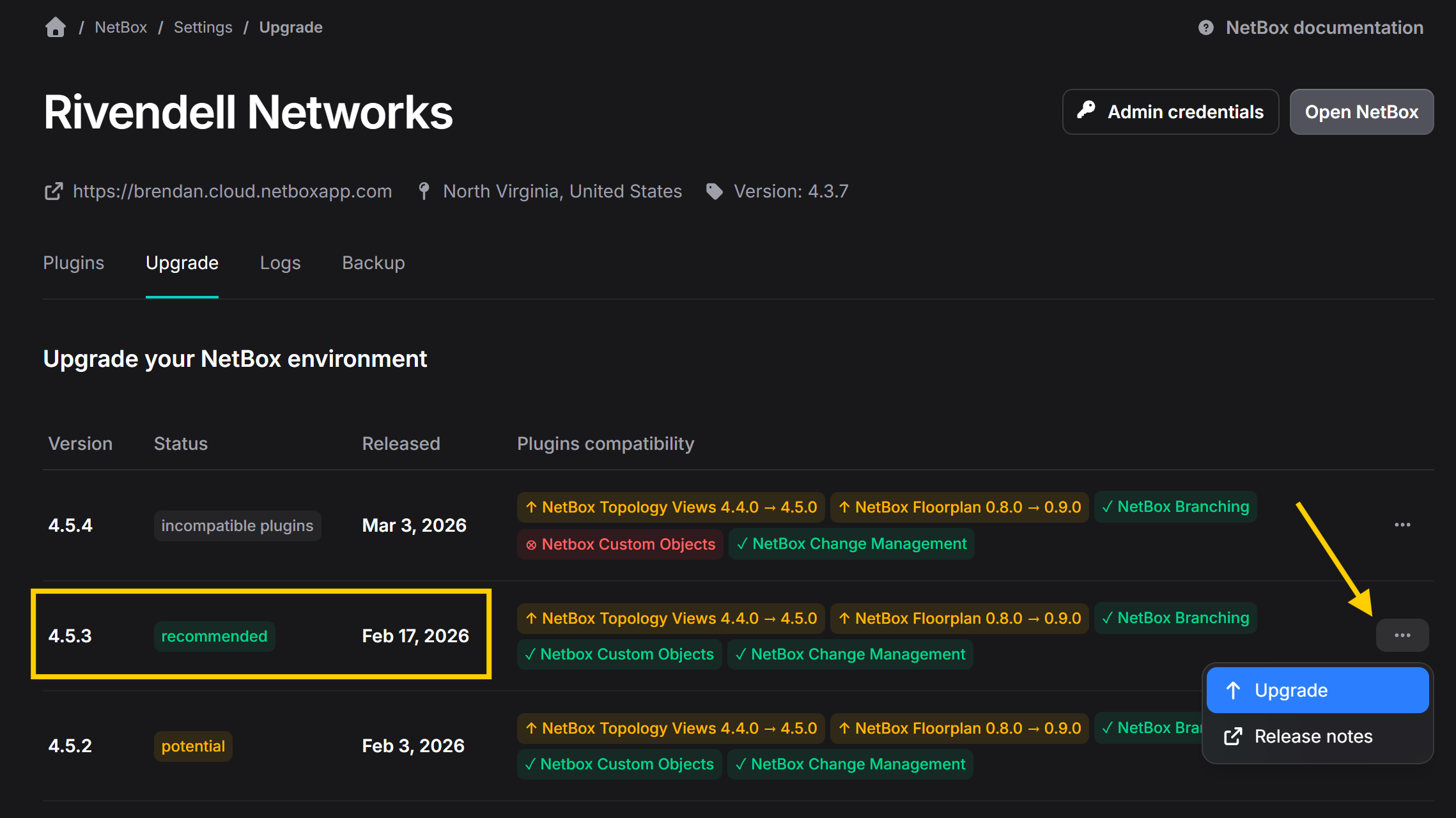The image size is (1456, 818).
Task: Switch to the Logs tab
Action: [280, 263]
